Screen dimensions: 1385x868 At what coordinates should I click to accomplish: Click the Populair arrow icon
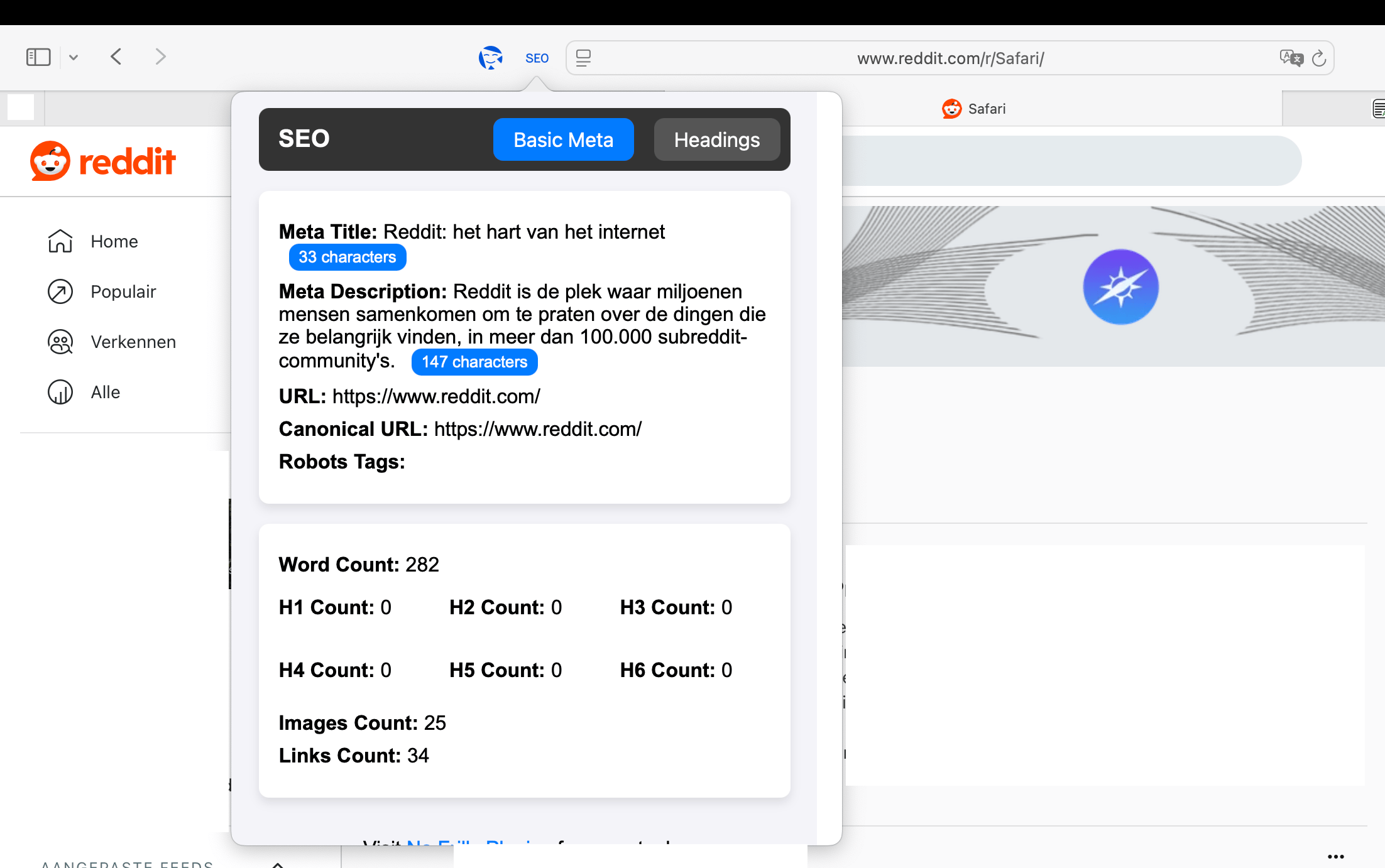point(60,291)
